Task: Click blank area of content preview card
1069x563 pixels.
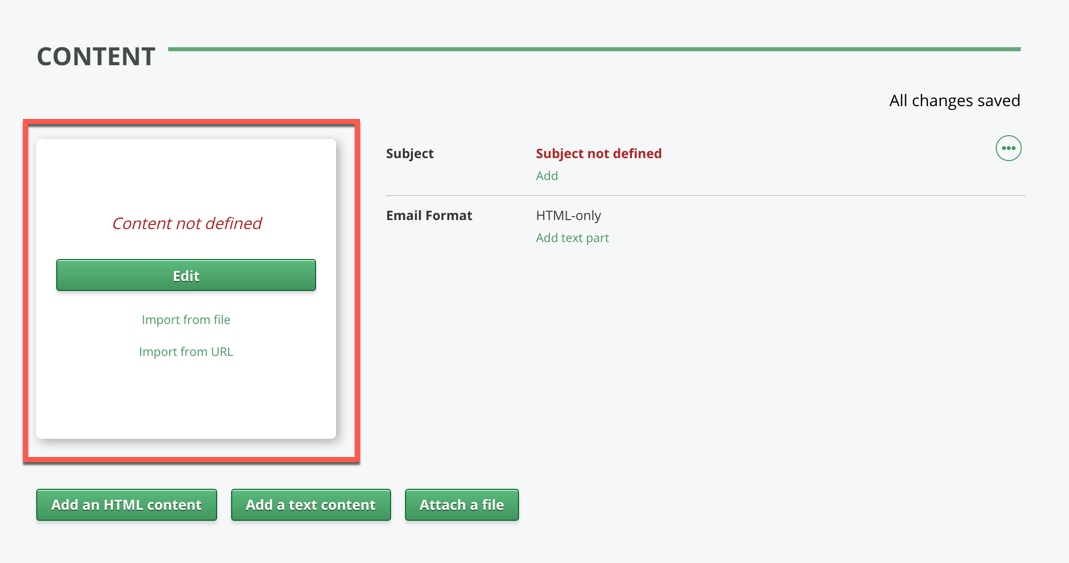Action: click(186, 400)
